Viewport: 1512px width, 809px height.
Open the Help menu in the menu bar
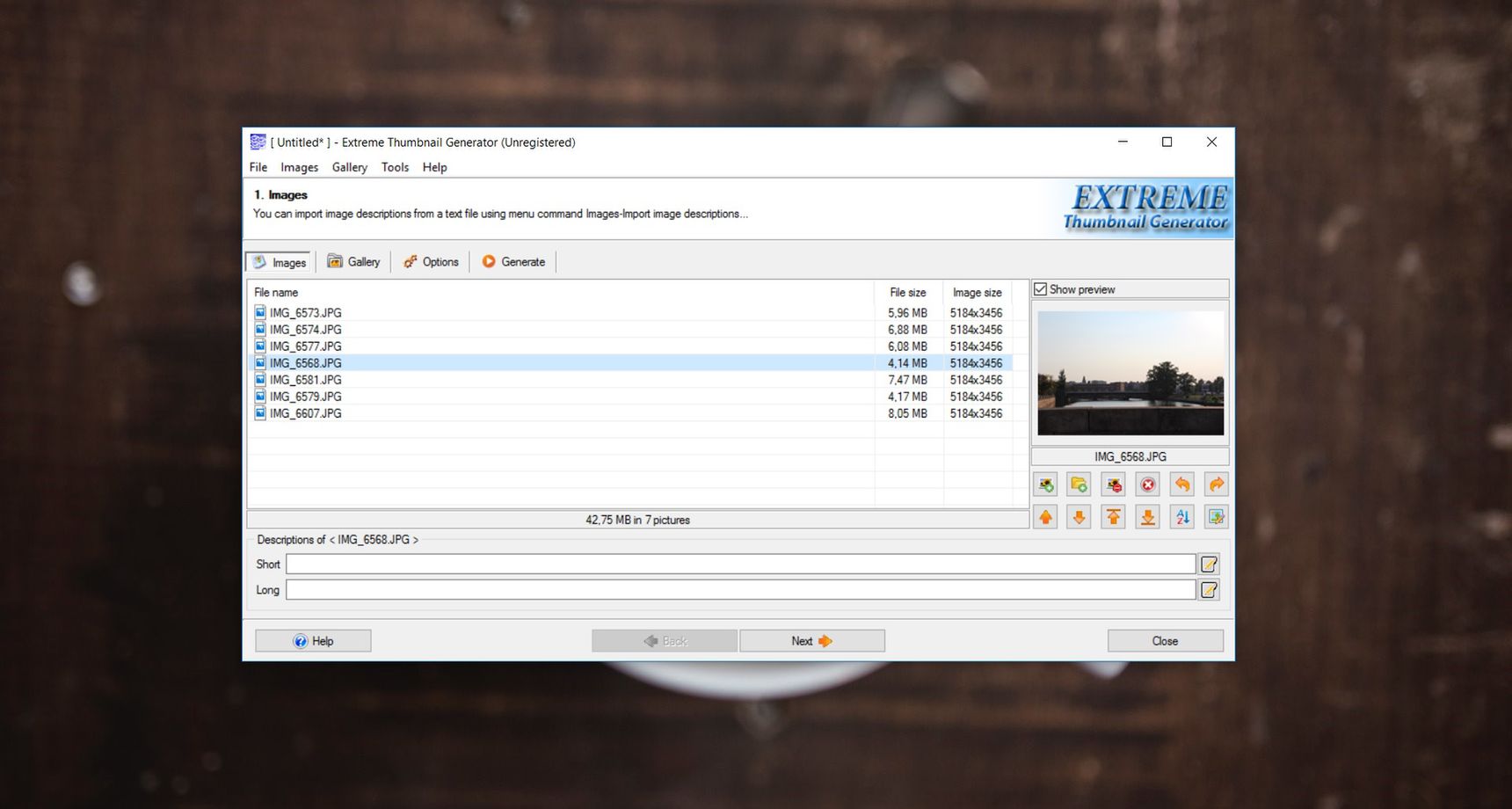tap(434, 167)
